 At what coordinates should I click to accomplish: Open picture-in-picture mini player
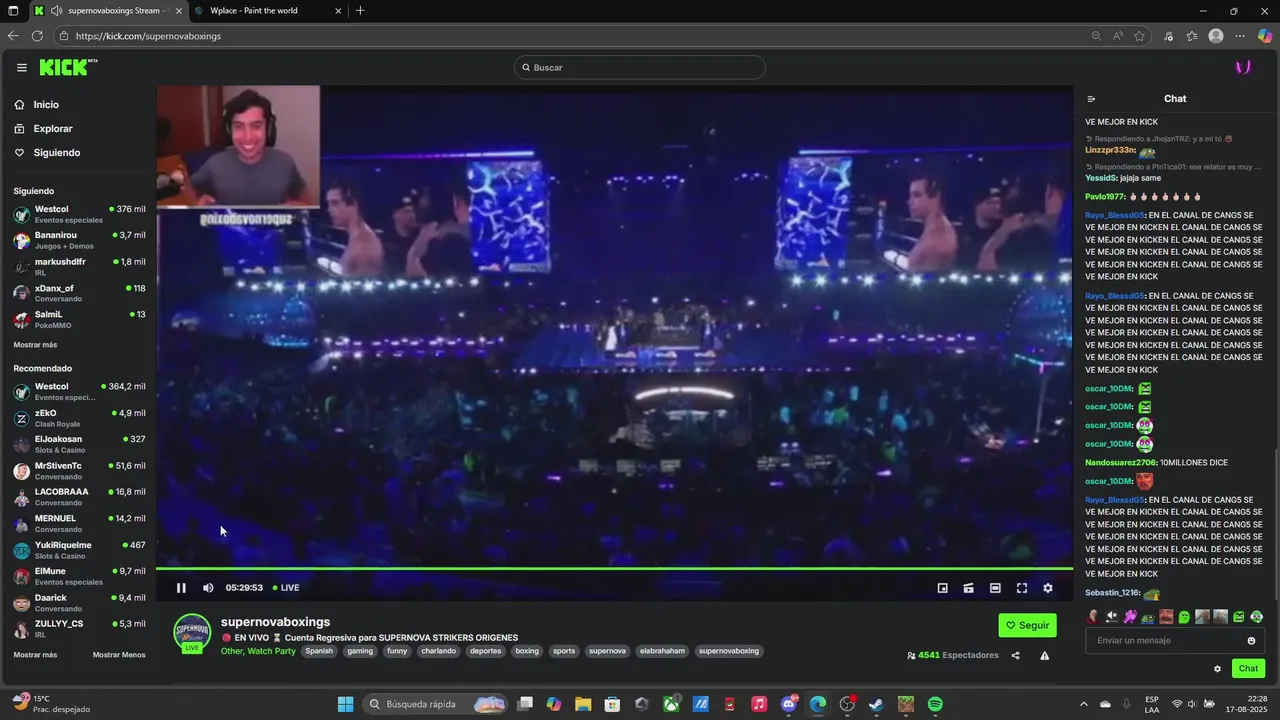click(942, 588)
